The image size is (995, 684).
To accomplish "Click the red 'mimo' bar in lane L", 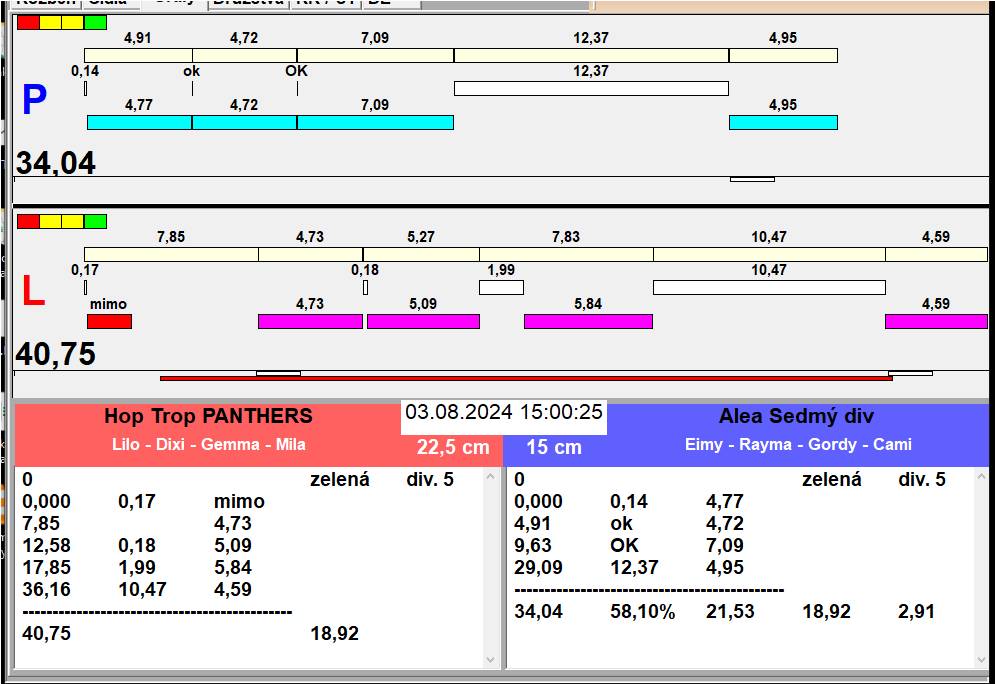I will [109, 321].
